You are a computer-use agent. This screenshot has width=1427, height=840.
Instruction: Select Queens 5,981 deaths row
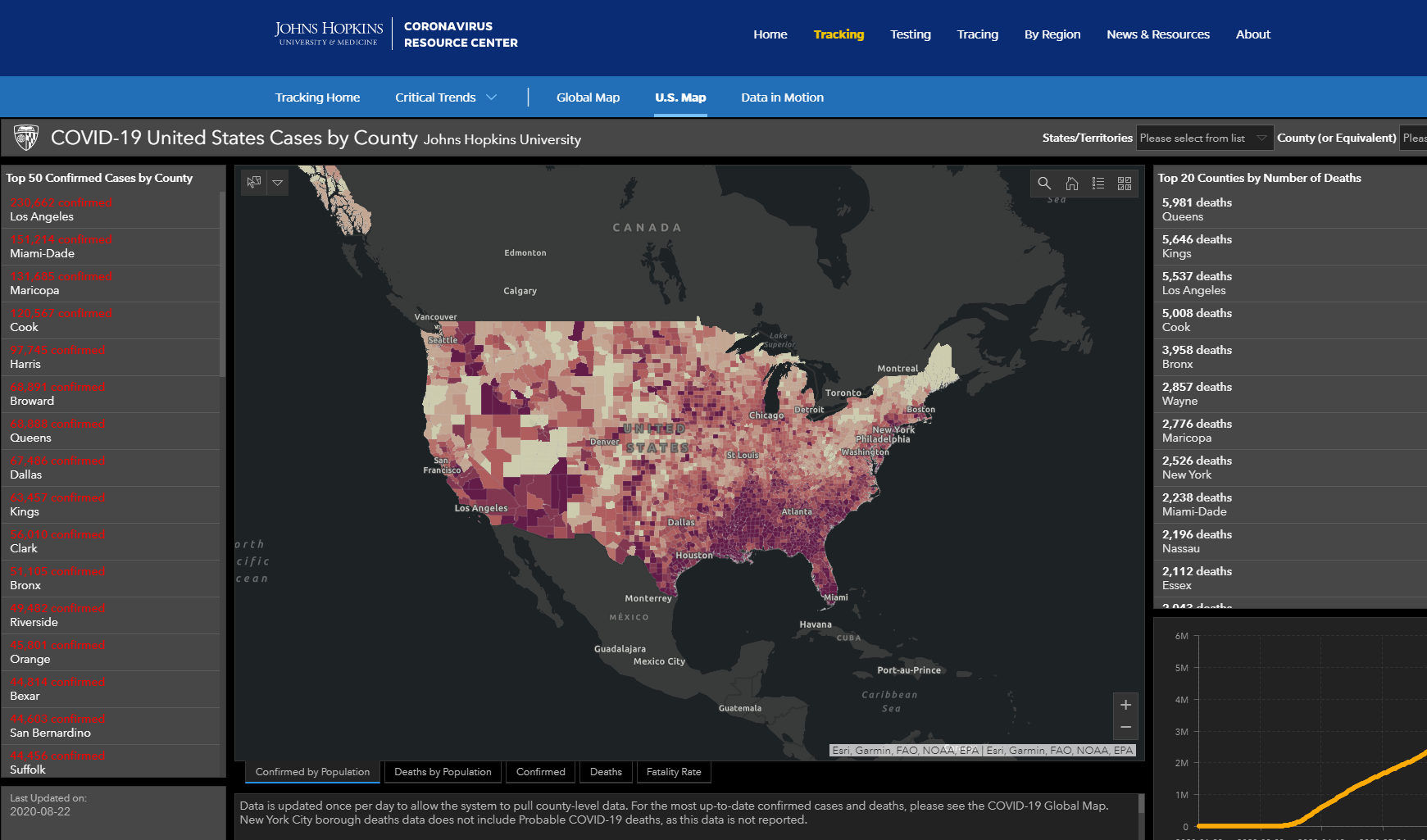click(x=1290, y=210)
